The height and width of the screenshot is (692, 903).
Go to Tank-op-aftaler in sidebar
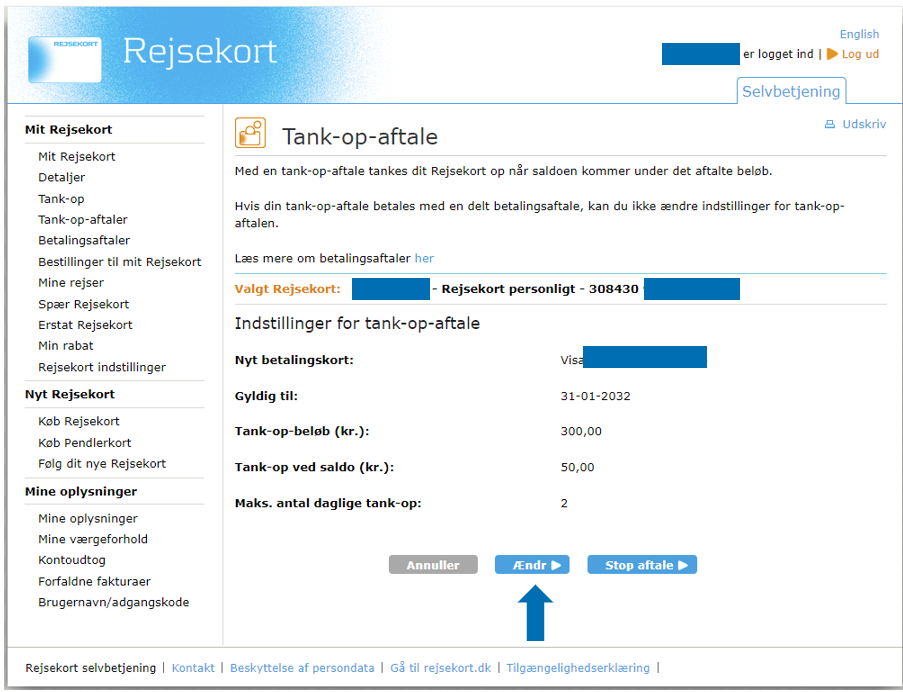[83, 220]
